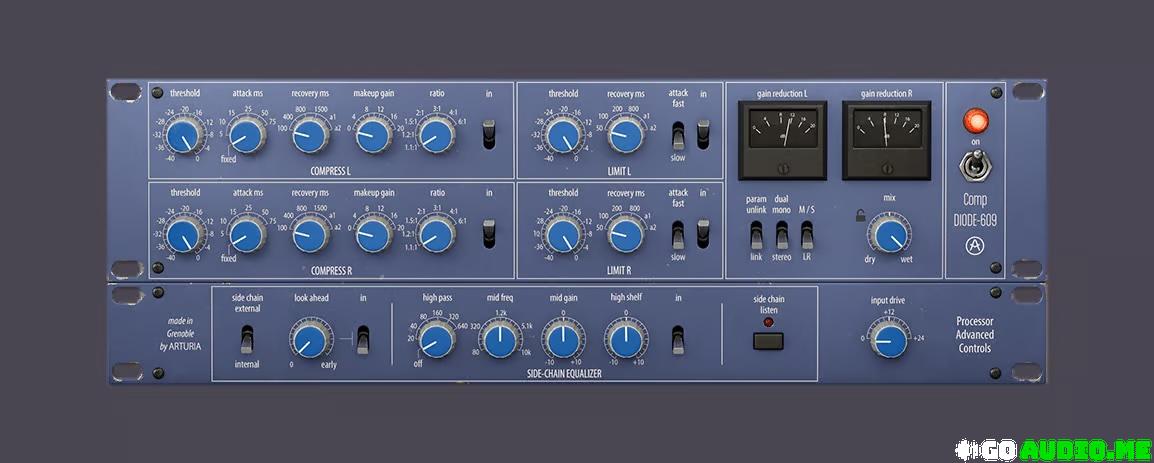Toggle the Compress R in switch
Screen dimensions: 1154x463
click(x=489, y=233)
